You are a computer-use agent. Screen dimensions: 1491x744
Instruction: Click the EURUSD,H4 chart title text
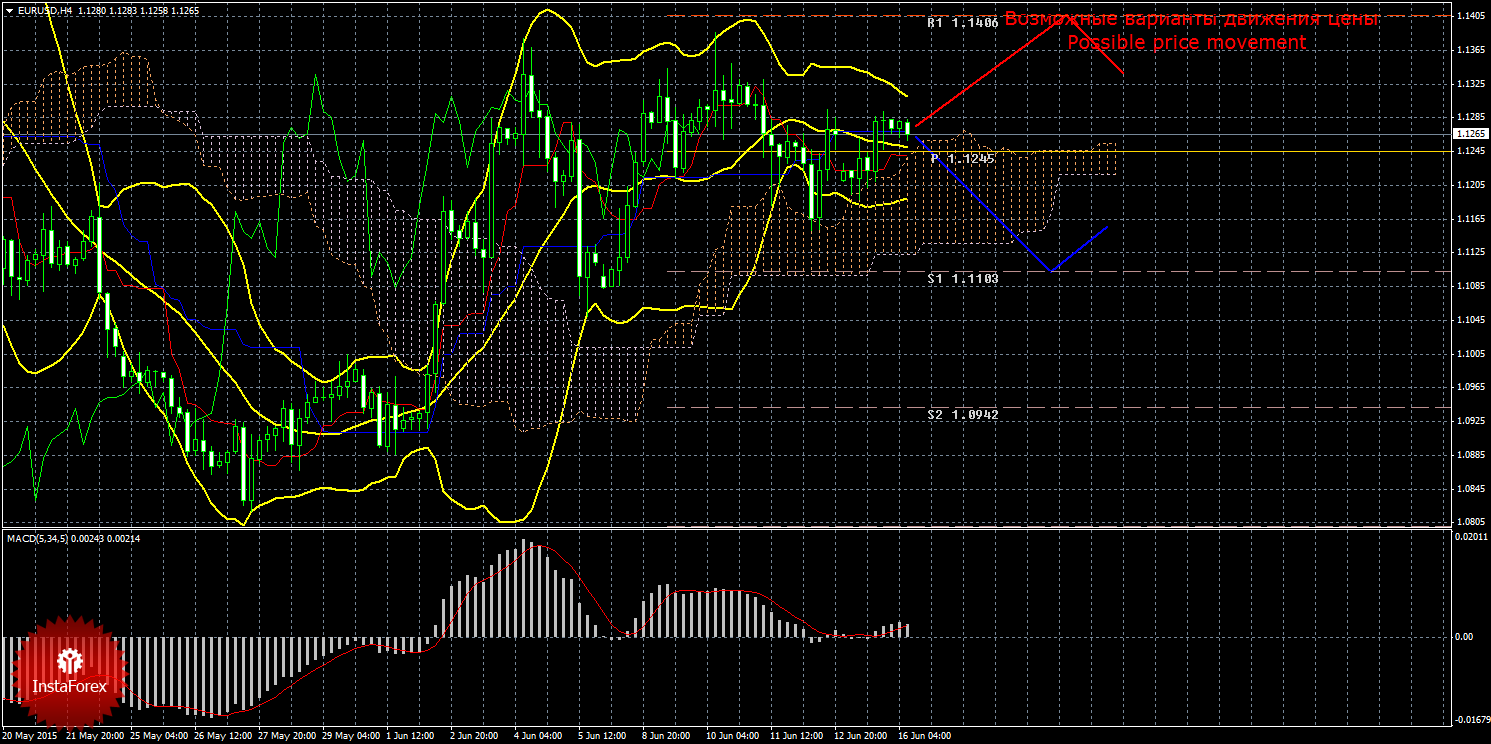pyautogui.click(x=43, y=10)
